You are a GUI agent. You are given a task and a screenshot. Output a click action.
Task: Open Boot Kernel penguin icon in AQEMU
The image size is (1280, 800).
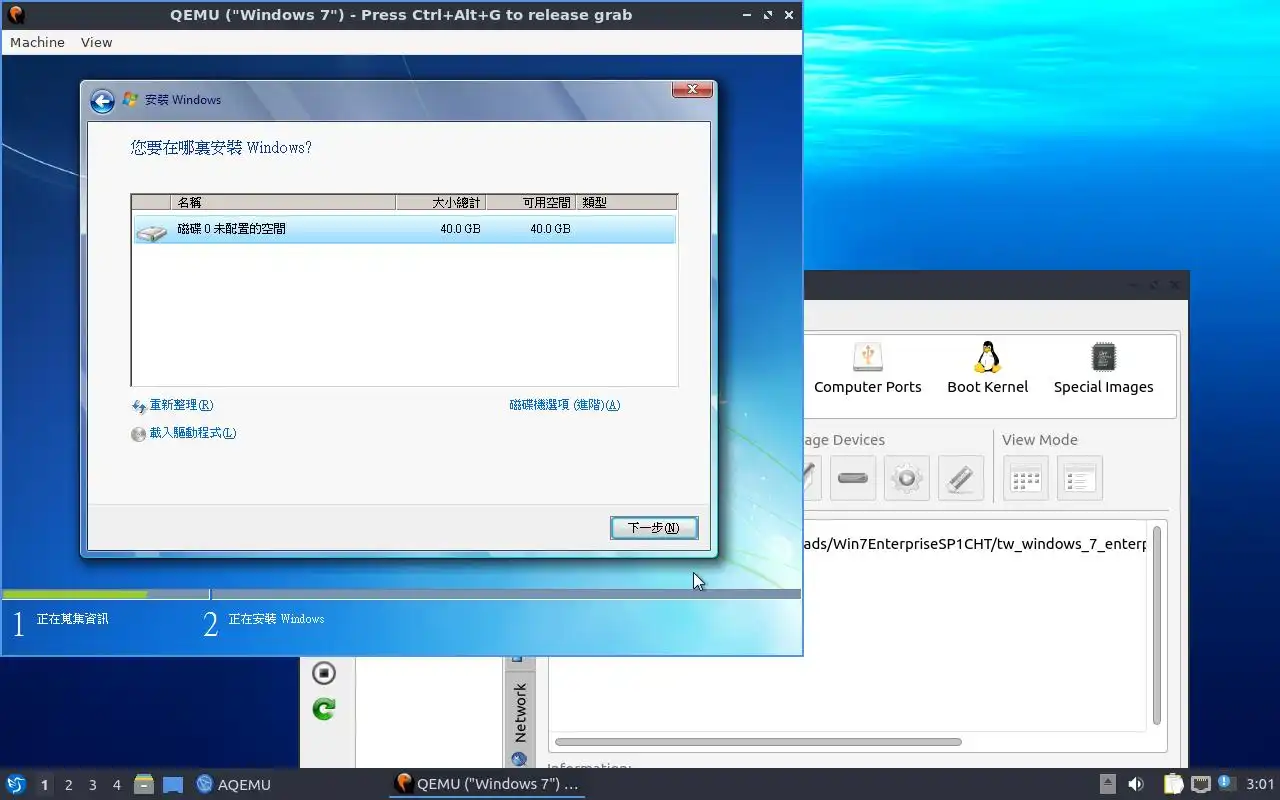pyautogui.click(x=988, y=358)
